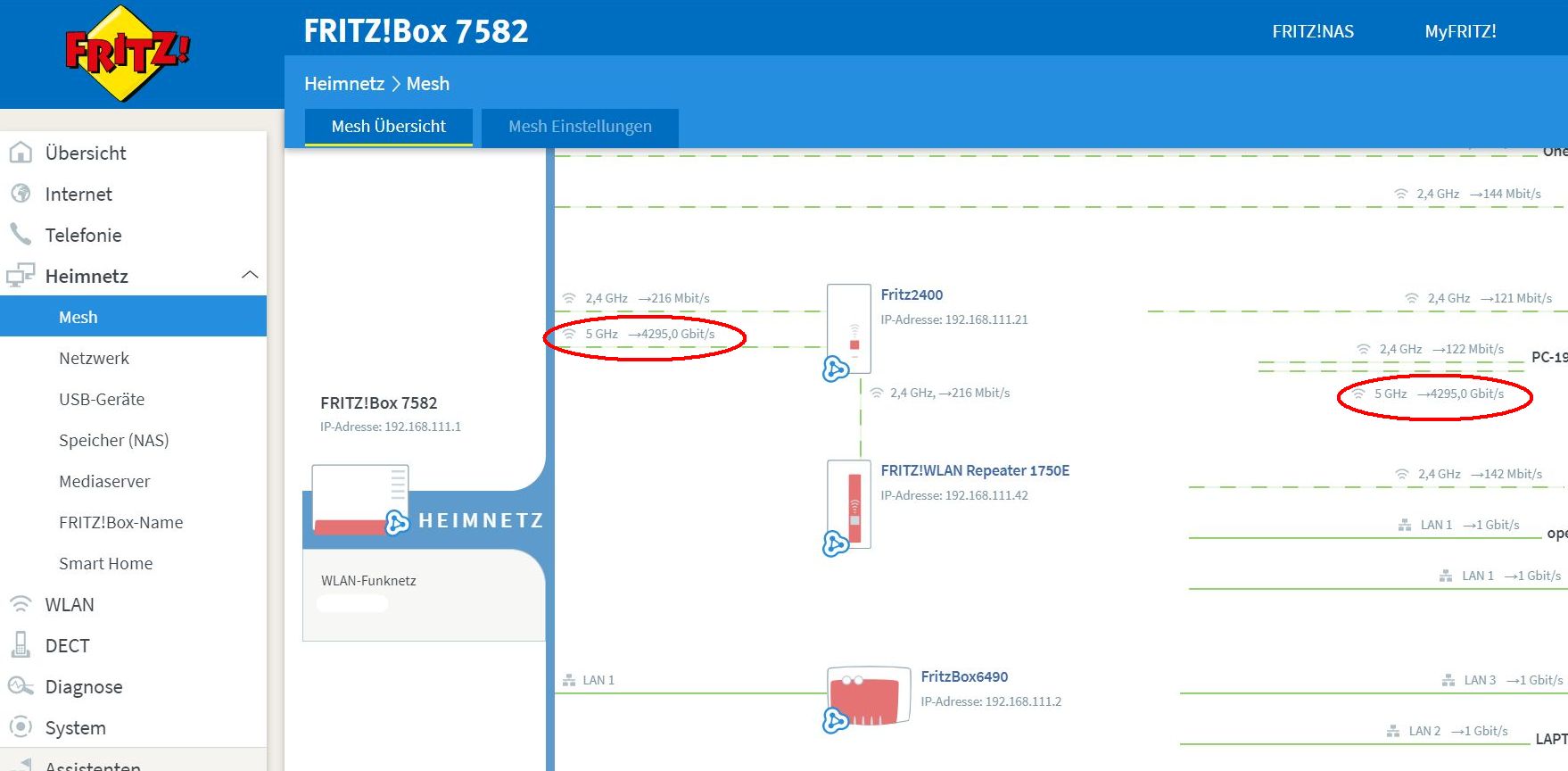Click the Fritz2400 repeater device icon
The height and width of the screenshot is (771, 1568).
(x=848, y=328)
